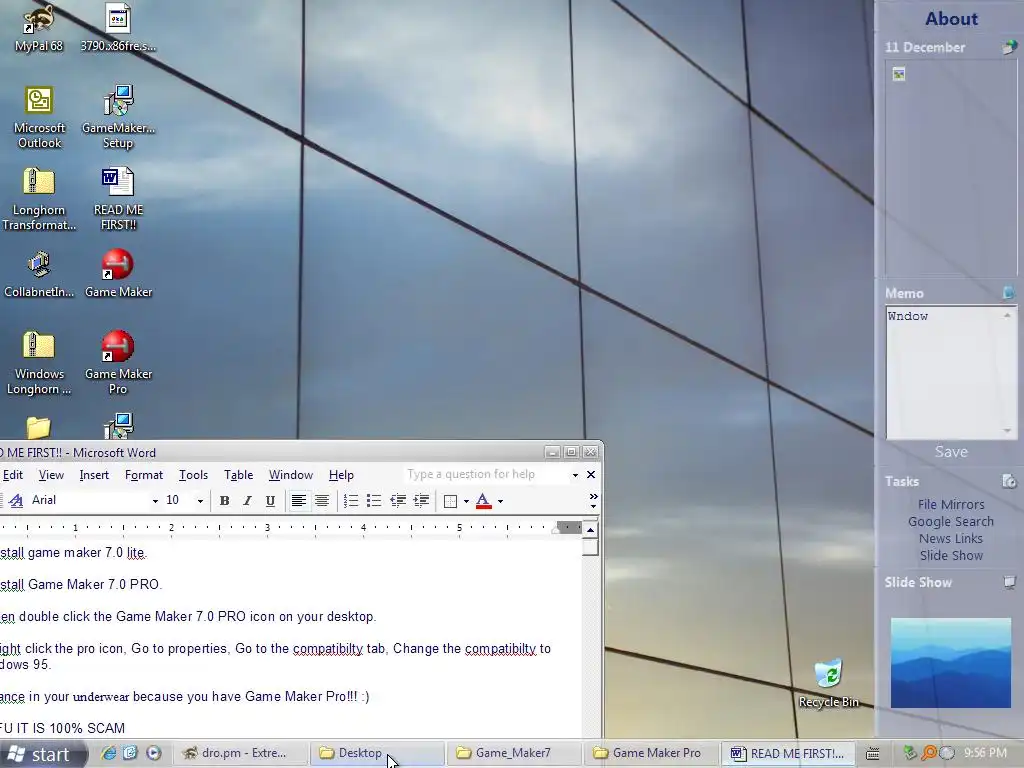Select the 3790.x86fre desktop file icon

tap(118, 29)
